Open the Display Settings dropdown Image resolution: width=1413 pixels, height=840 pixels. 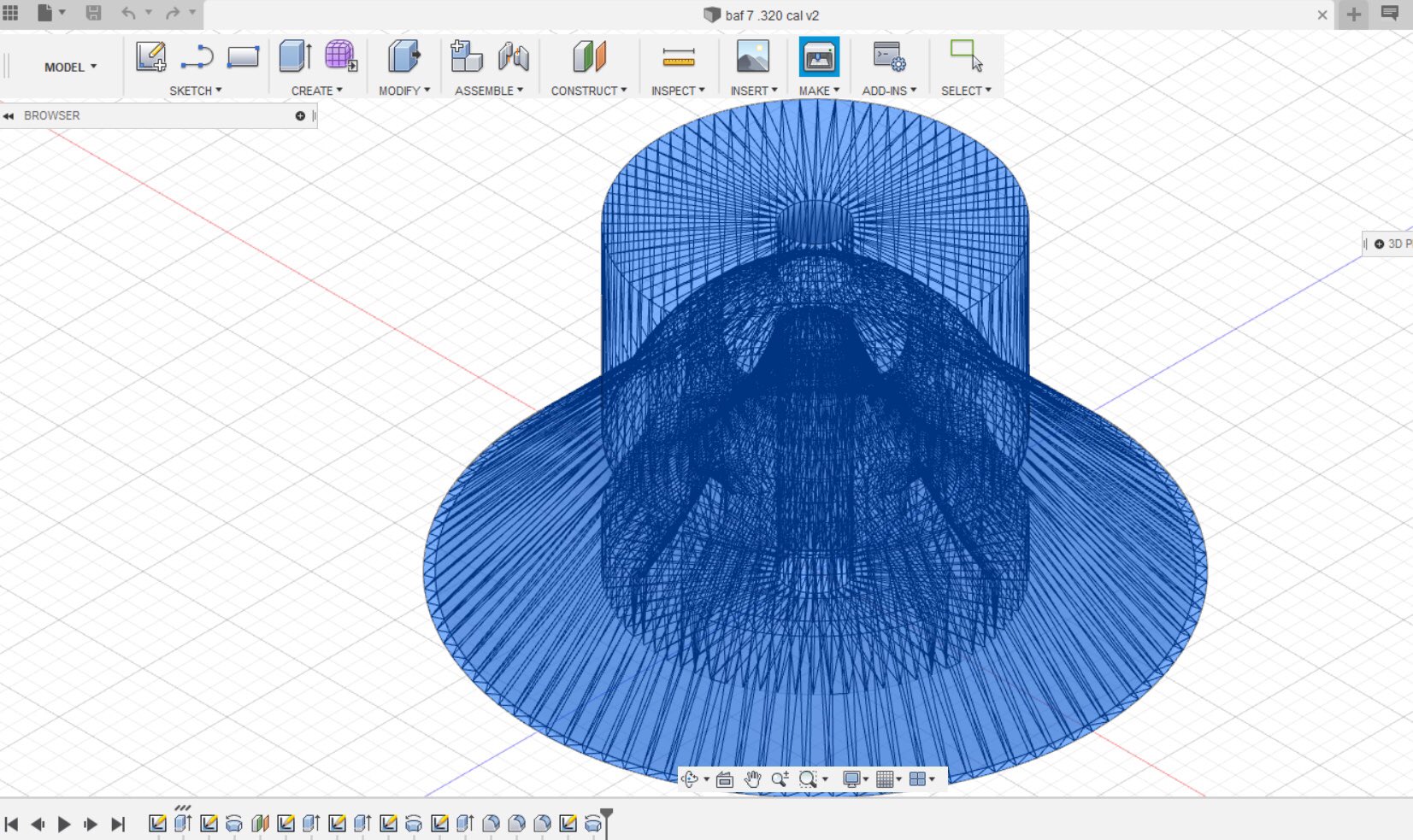click(855, 779)
